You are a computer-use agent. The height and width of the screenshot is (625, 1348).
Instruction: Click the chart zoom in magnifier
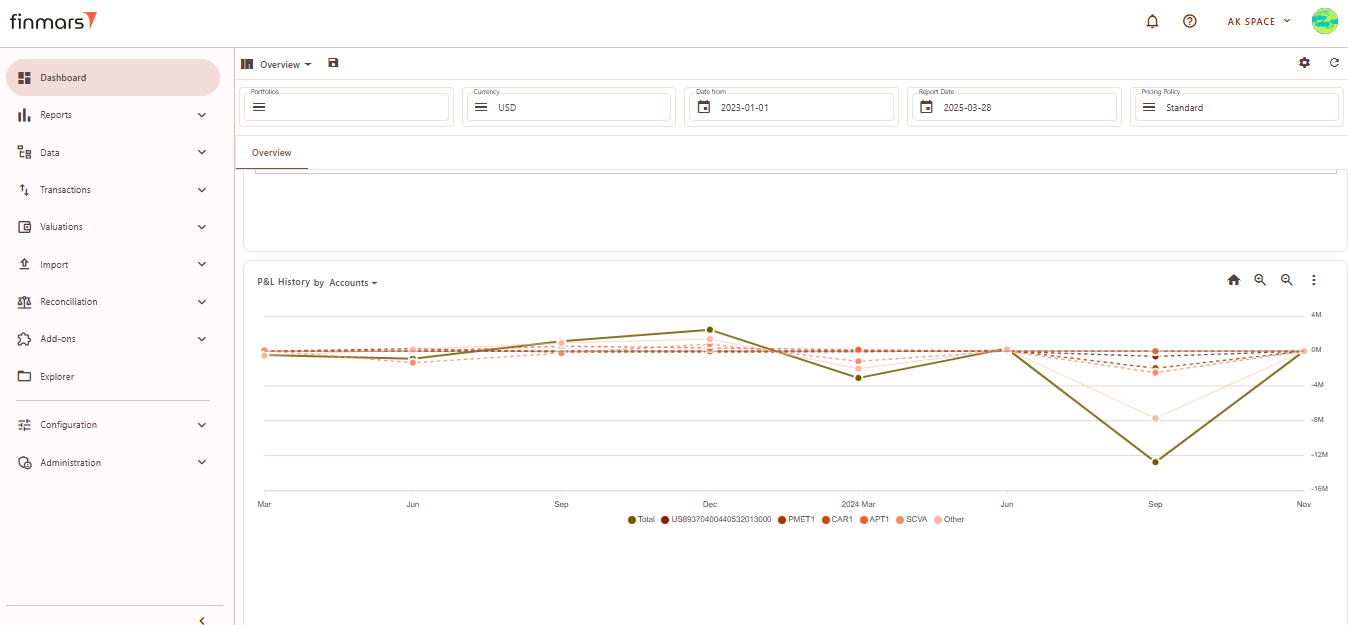coord(1260,281)
